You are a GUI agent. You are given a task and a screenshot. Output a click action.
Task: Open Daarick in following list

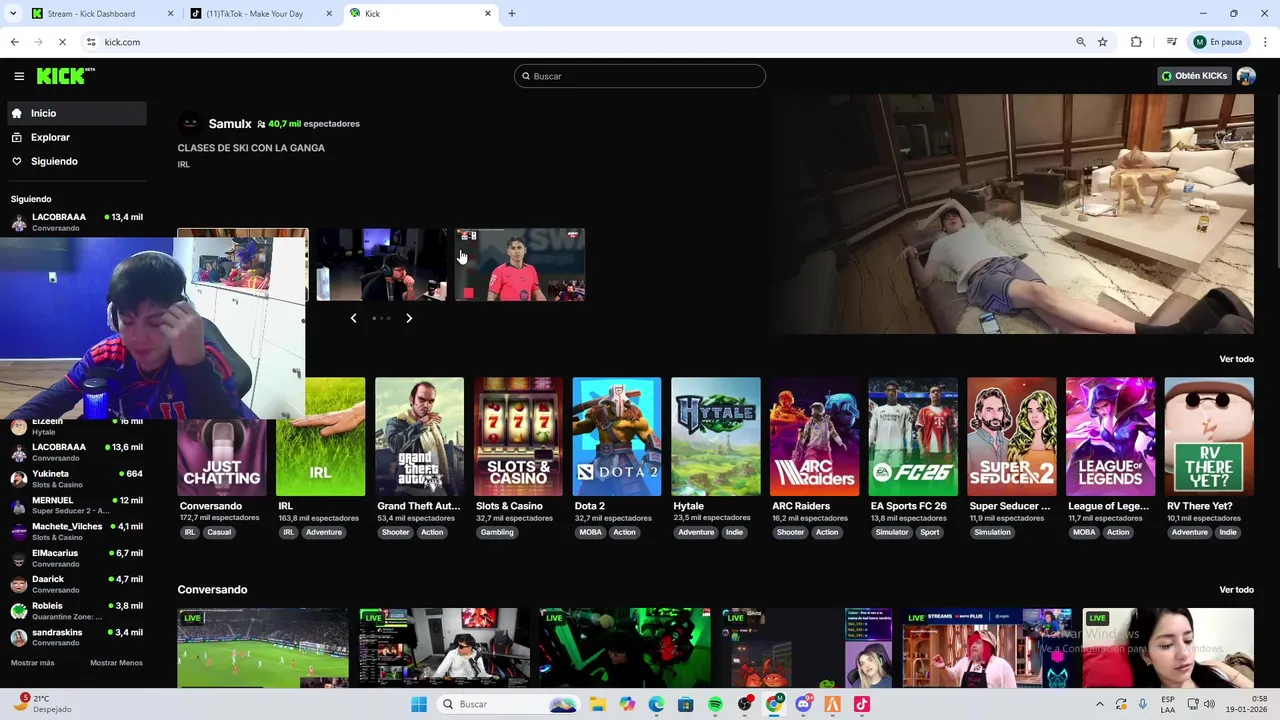pyautogui.click(x=76, y=584)
